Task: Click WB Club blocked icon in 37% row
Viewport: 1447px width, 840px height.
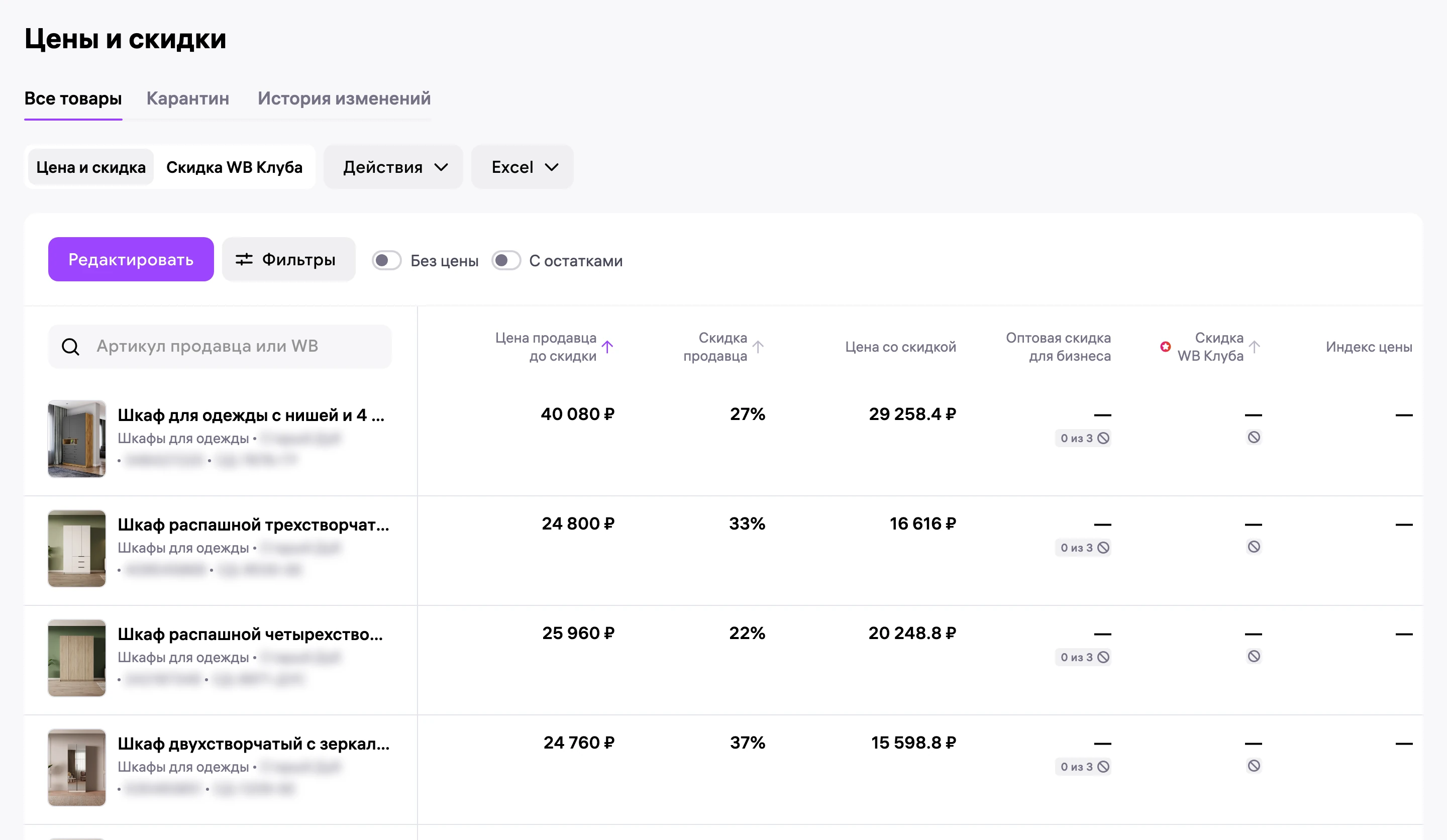Action: (x=1254, y=766)
